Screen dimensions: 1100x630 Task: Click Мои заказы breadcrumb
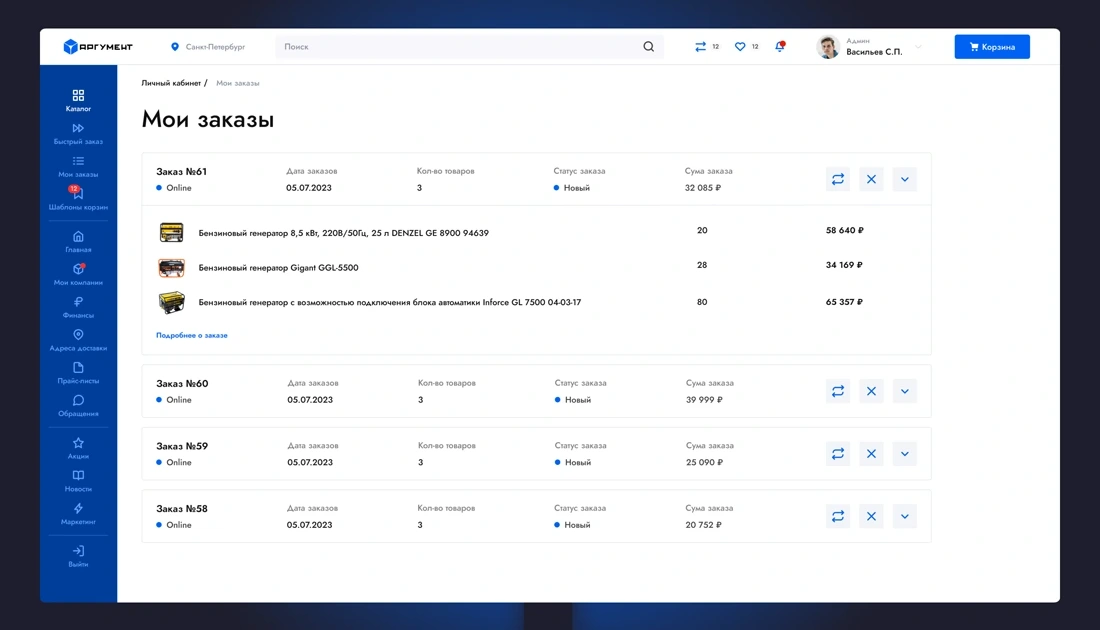click(238, 83)
